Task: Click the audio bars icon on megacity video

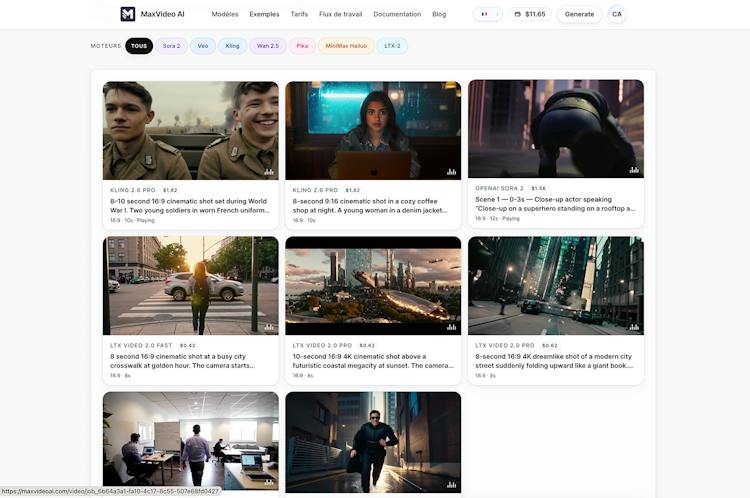Action: (452, 327)
